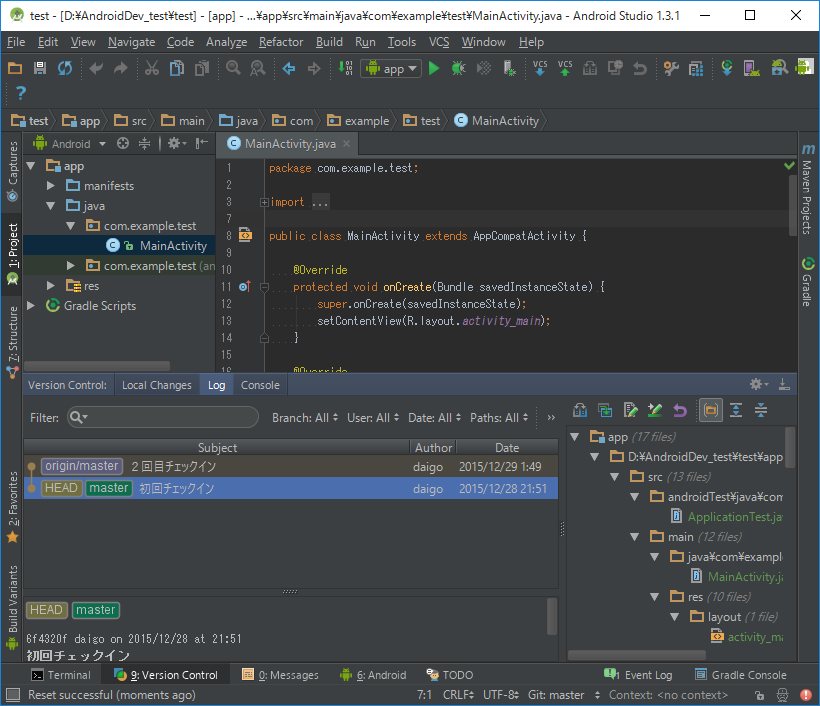The image size is (820, 706).
Task: Click the VCS Commit Changes icon
Action: [565, 68]
